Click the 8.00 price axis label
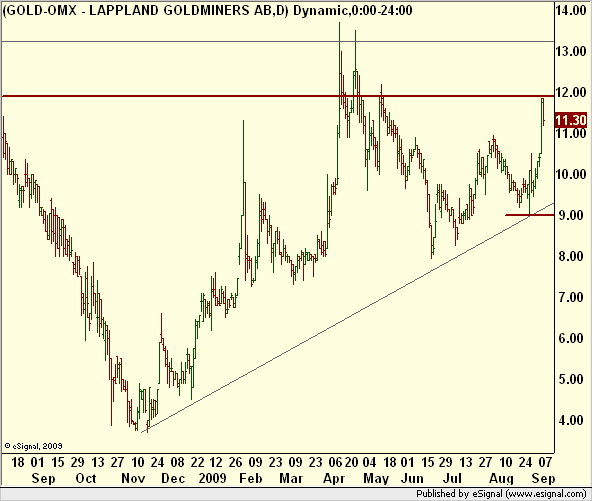The width and height of the screenshot is (592, 501). point(572,256)
